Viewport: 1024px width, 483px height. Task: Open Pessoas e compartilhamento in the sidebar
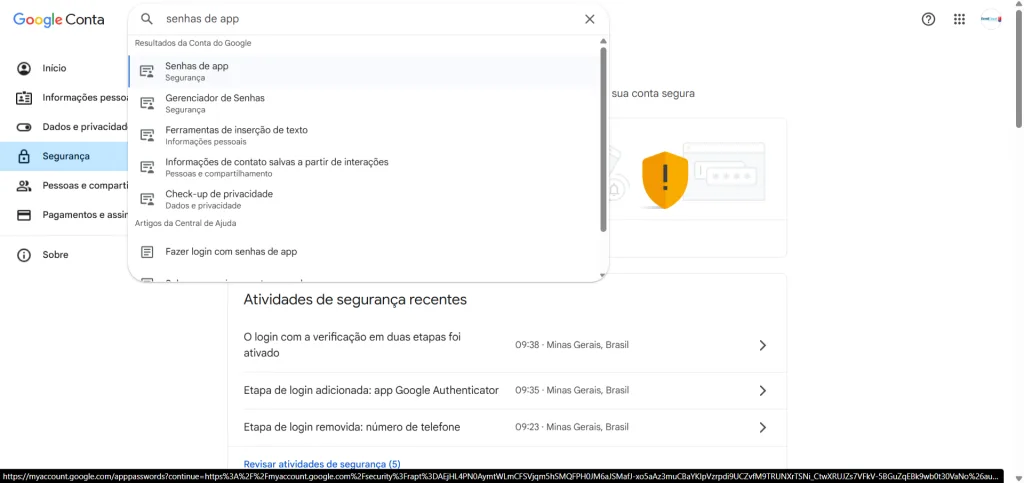pos(64,186)
